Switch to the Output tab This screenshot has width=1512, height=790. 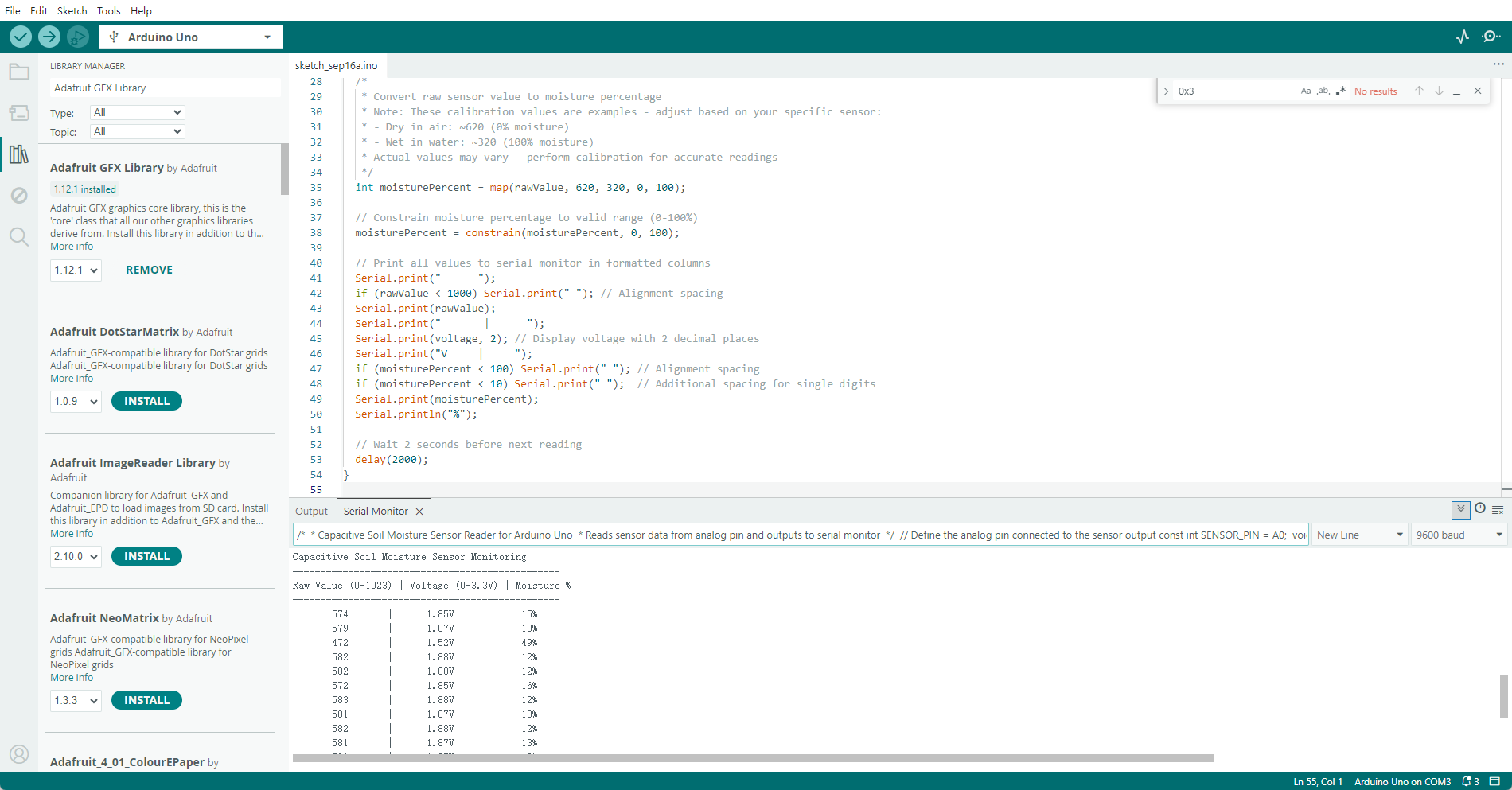click(311, 512)
